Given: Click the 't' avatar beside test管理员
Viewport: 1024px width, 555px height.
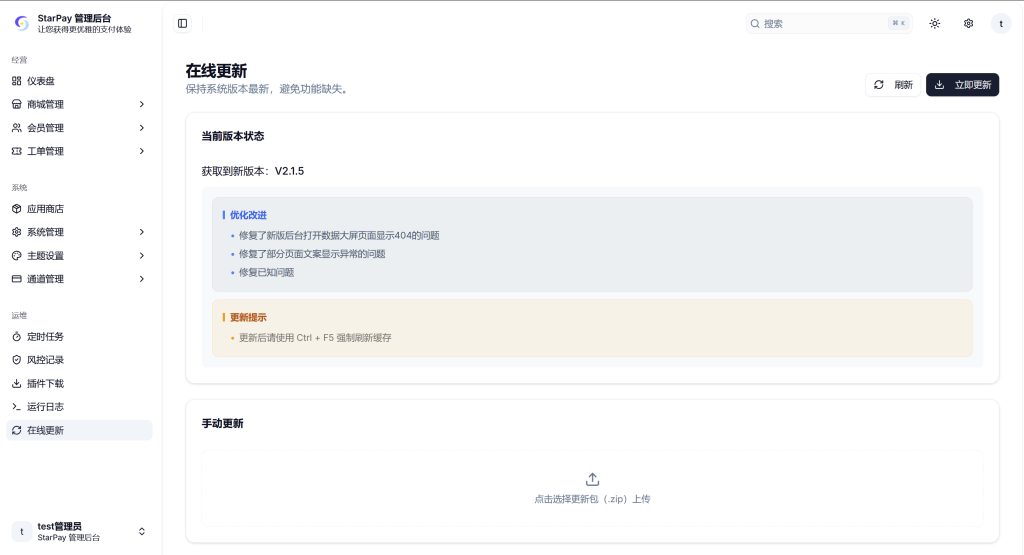Looking at the screenshot, I should 22,531.
